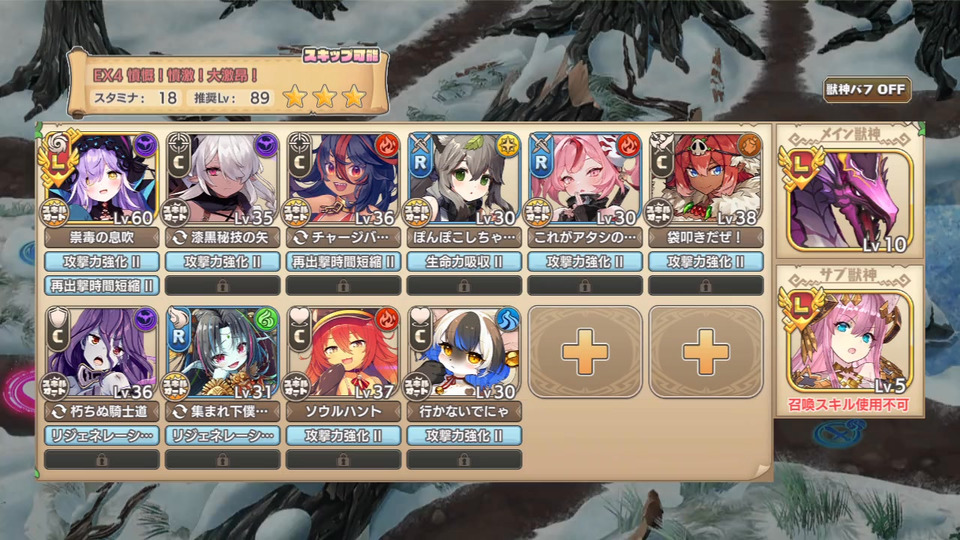Select the 祟毒の息吹 skill label

102,237
